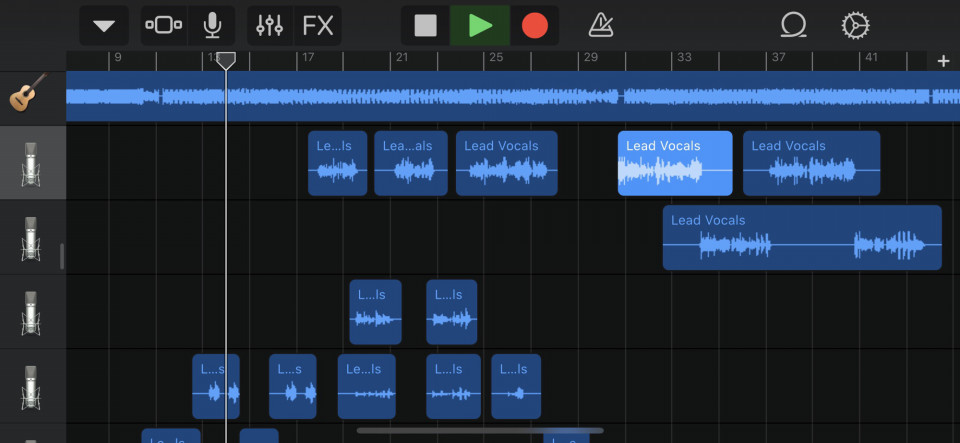Select second 'L...s' region on fourth vocal track

point(293,386)
